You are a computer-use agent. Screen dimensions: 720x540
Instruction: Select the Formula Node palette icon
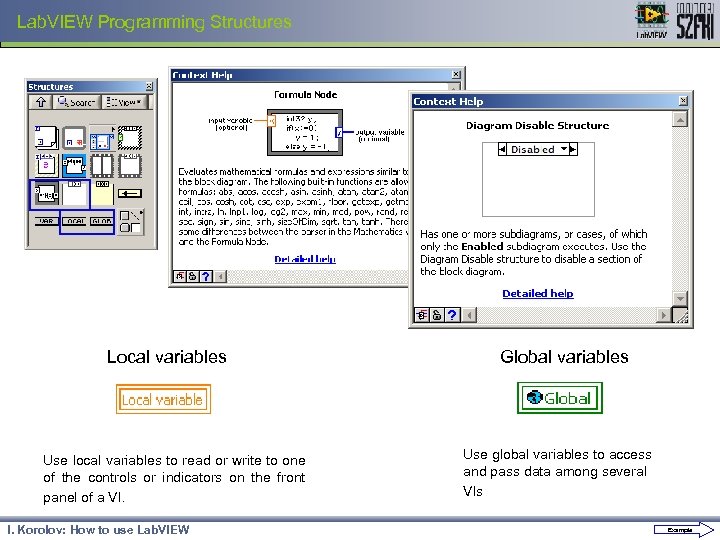[x=46, y=193]
